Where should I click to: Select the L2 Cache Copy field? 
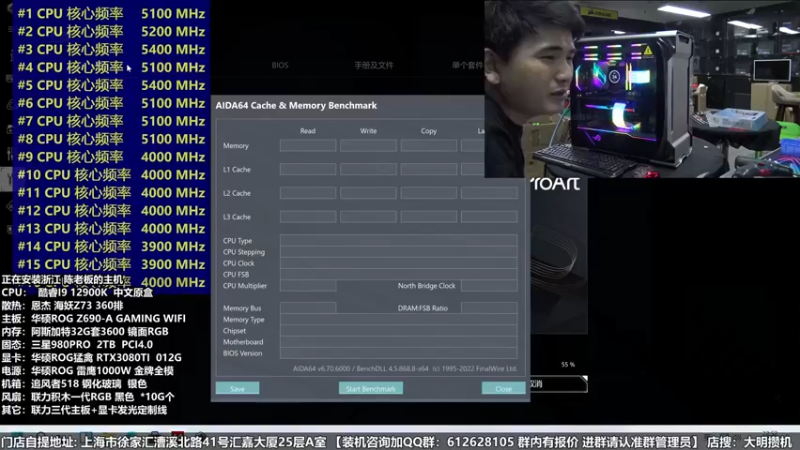[x=429, y=193]
